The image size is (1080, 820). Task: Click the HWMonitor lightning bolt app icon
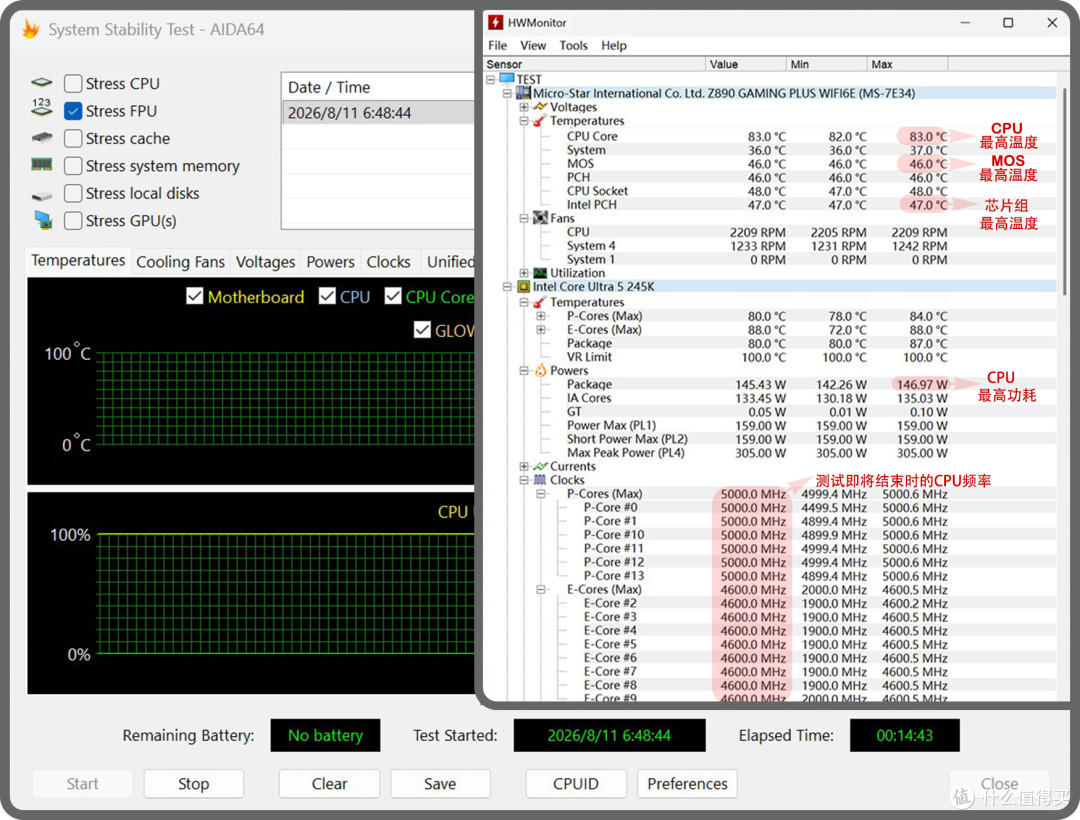(x=495, y=22)
